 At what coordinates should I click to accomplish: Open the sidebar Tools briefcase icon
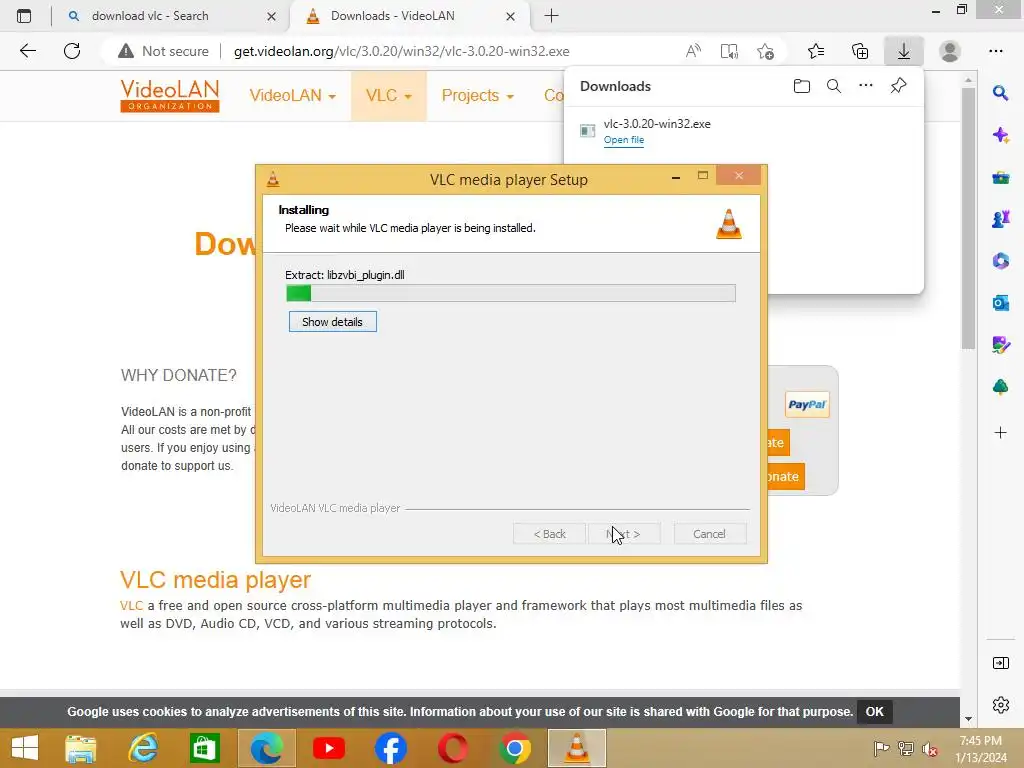[x=1000, y=177]
